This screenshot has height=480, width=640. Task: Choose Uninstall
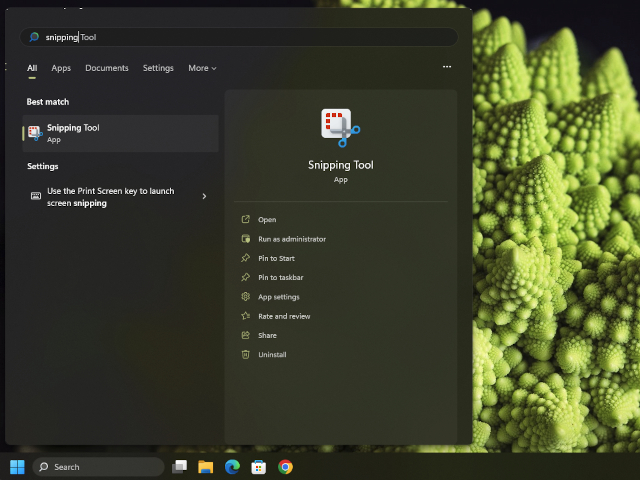pyautogui.click(x=272, y=355)
